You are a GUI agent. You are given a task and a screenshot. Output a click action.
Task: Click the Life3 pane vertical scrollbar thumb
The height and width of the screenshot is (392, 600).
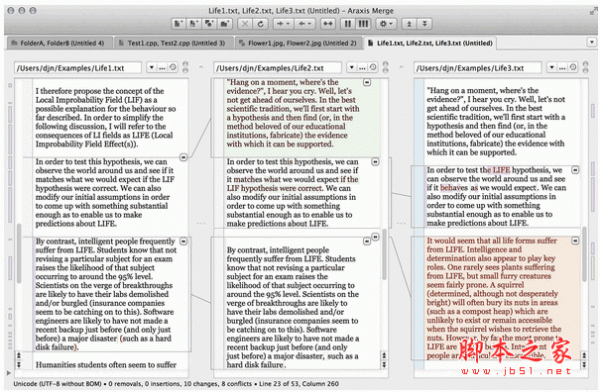point(584,253)
